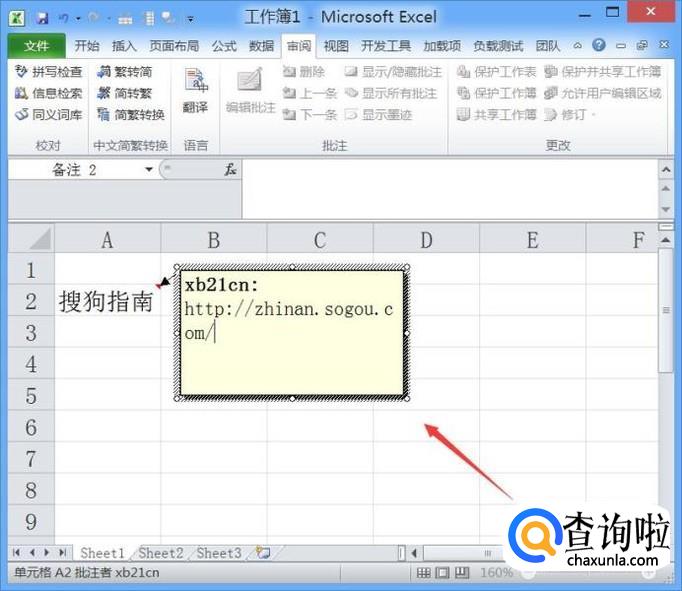Click horizontal scrollbar left arrow
682x591 pixels.
coord(415,553)
